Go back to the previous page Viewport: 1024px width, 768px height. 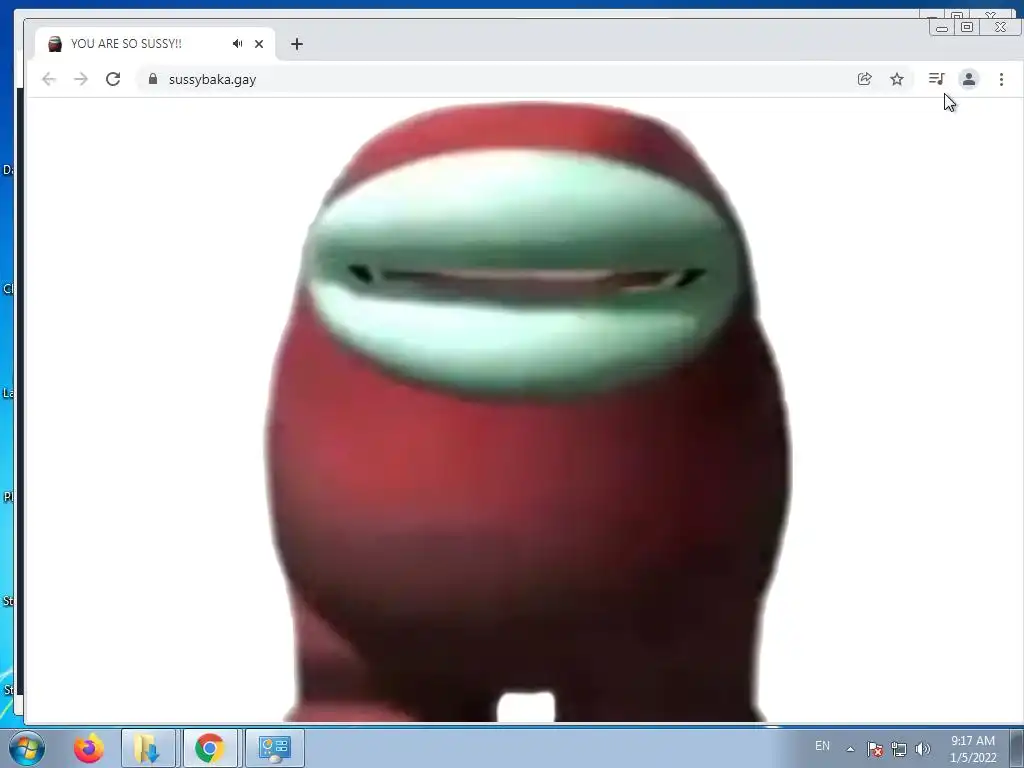pyautogui.click(x=49, y=79)
